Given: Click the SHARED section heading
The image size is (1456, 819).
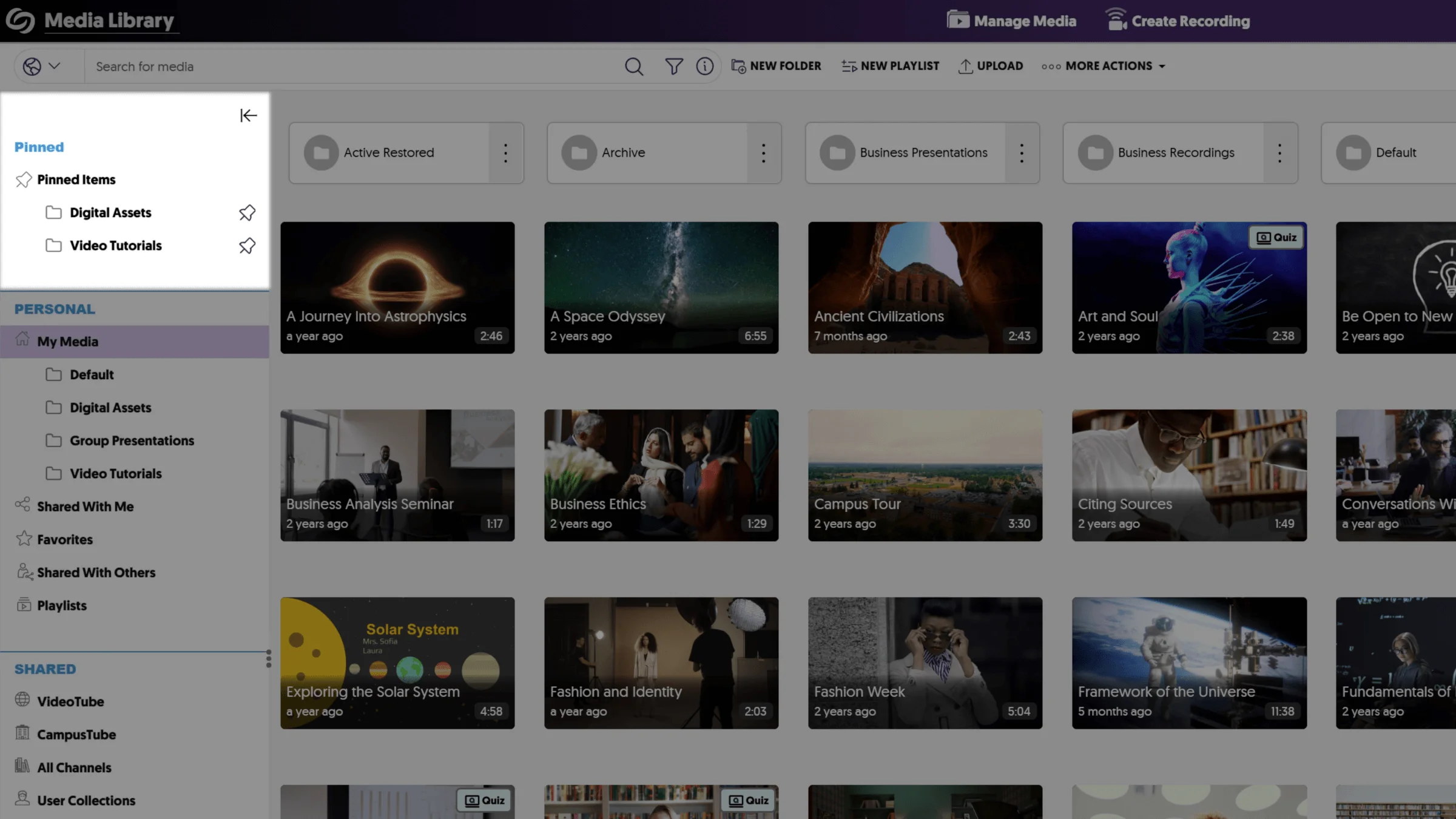Looking at the screenshot, I should [45, 669].
